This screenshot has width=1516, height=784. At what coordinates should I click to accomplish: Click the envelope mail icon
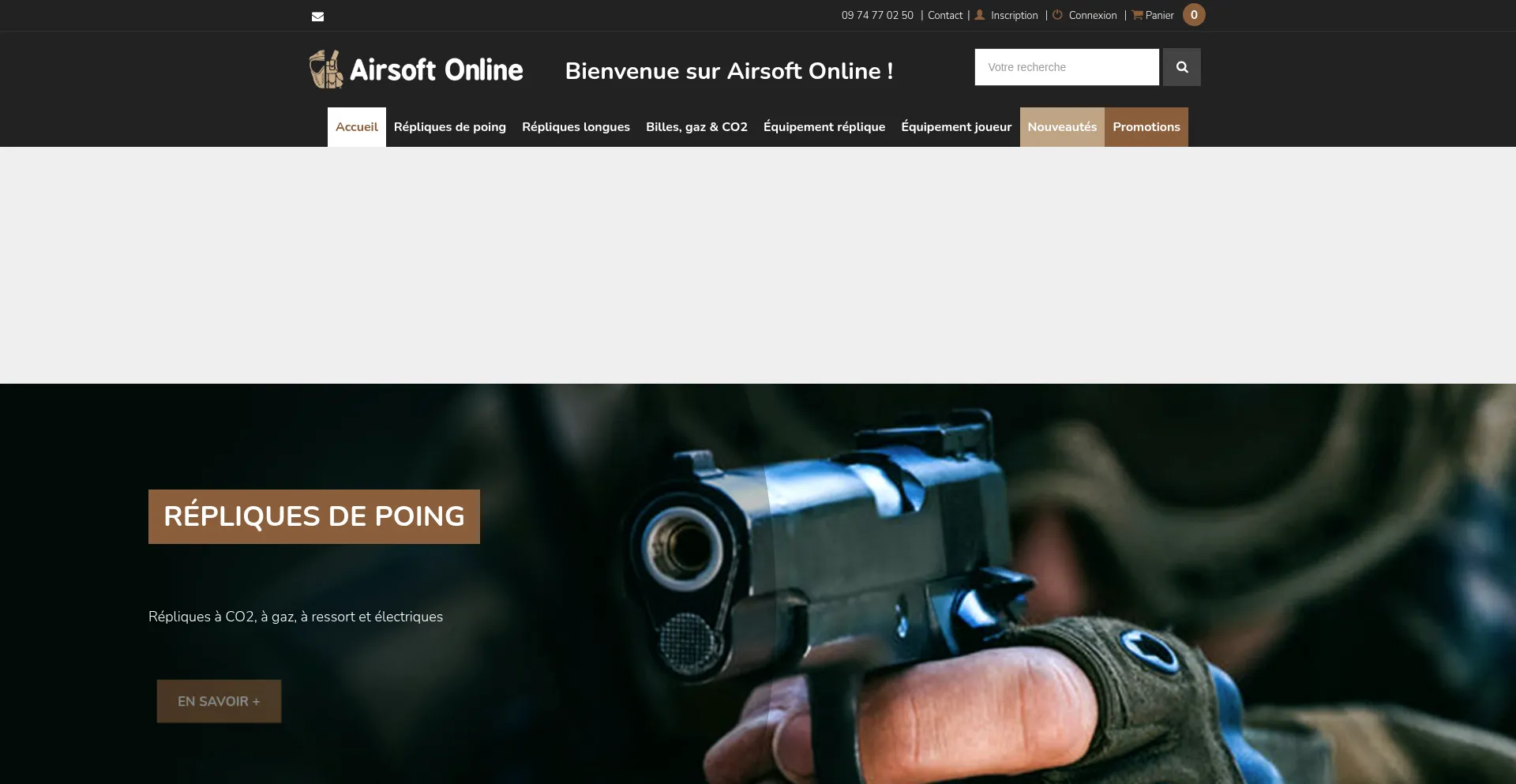click(317, 17)
